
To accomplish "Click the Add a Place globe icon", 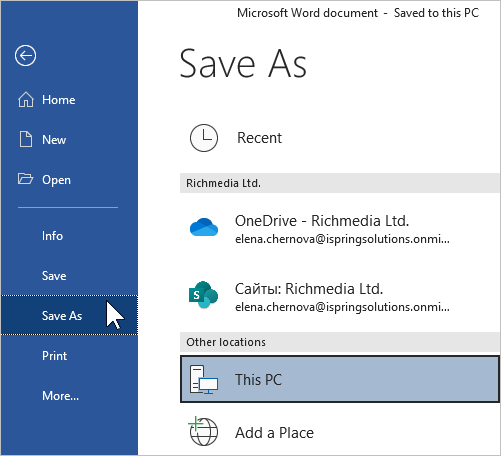I will 203,431.
